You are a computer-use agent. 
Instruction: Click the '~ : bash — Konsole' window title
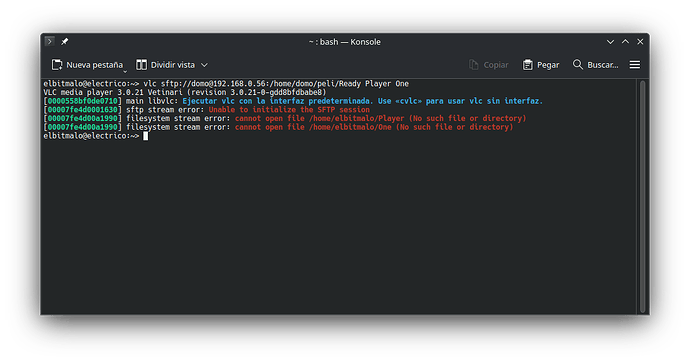tap(345, 42)
